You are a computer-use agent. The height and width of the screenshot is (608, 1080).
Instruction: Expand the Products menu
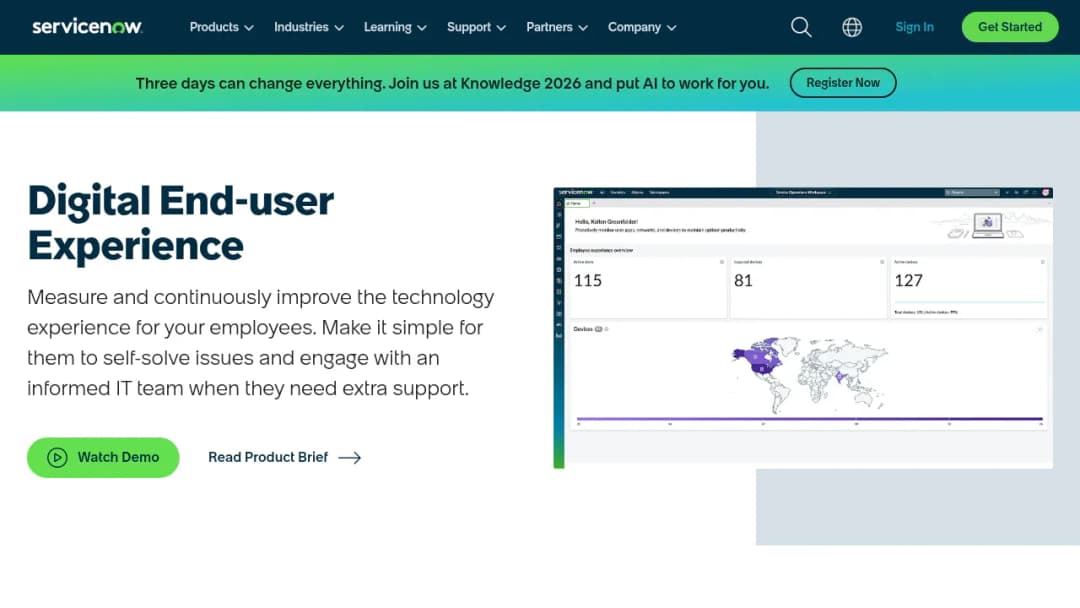(221, 27)
